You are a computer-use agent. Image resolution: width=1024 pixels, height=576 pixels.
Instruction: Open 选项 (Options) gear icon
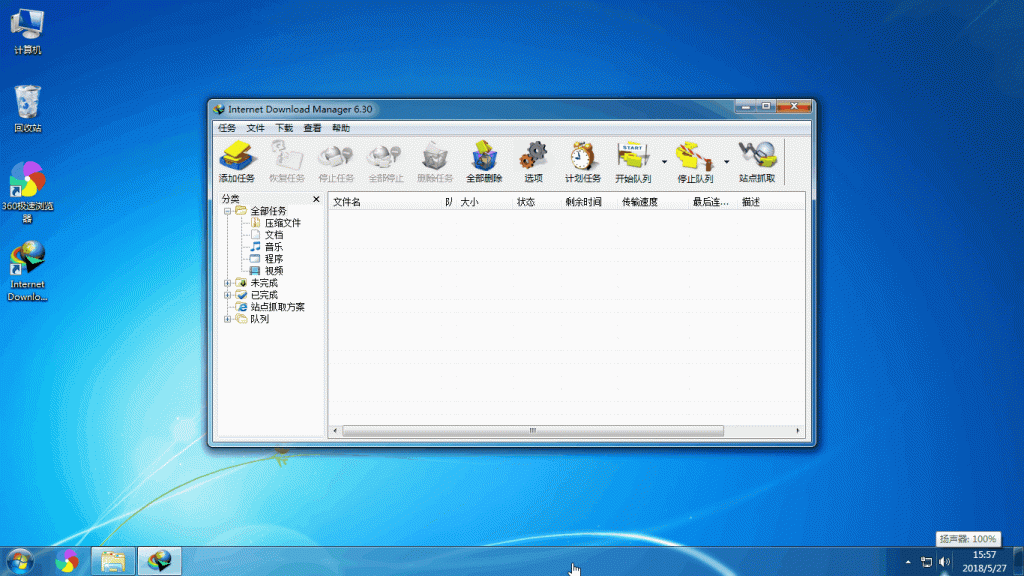point(534,161)
